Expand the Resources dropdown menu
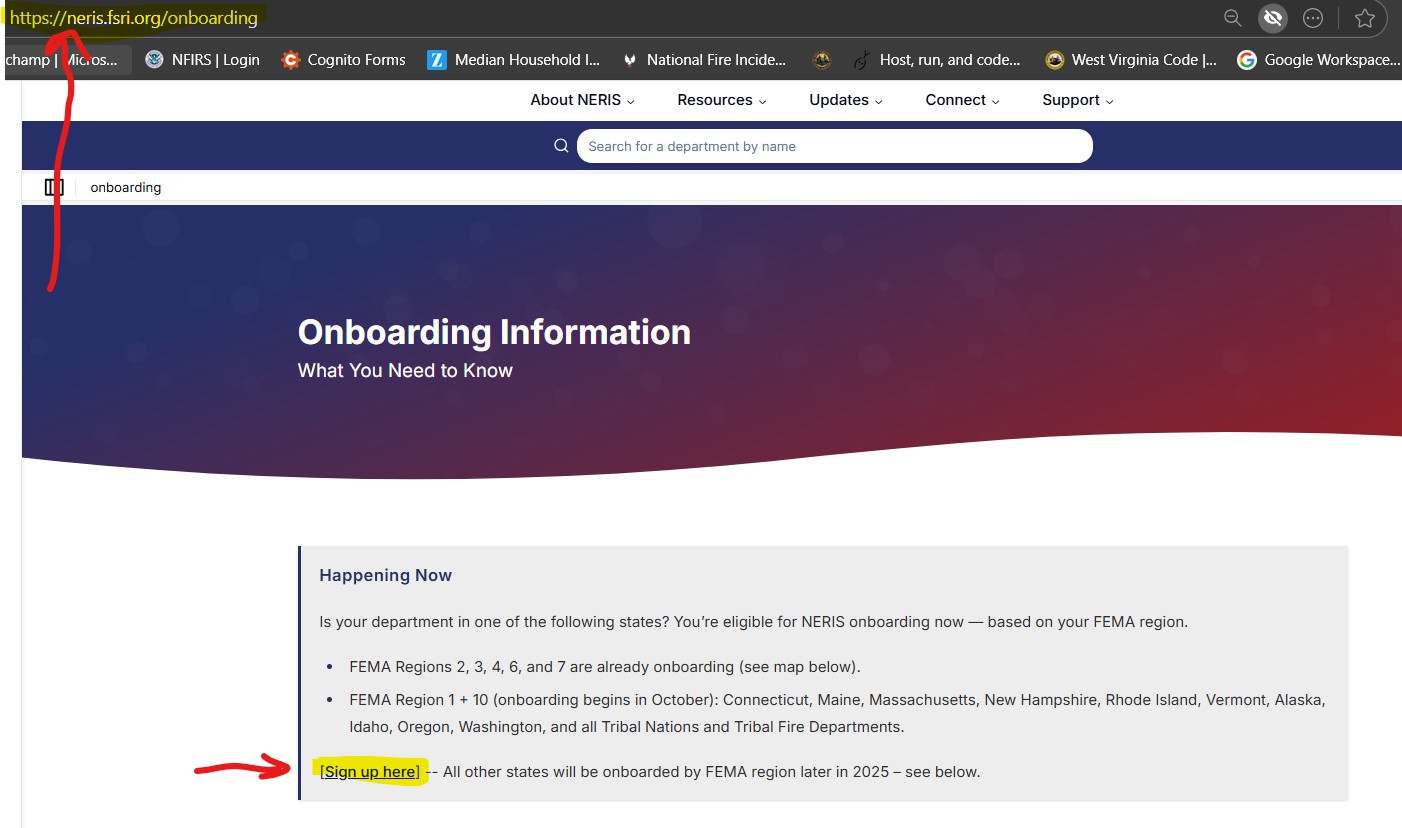 721,100
